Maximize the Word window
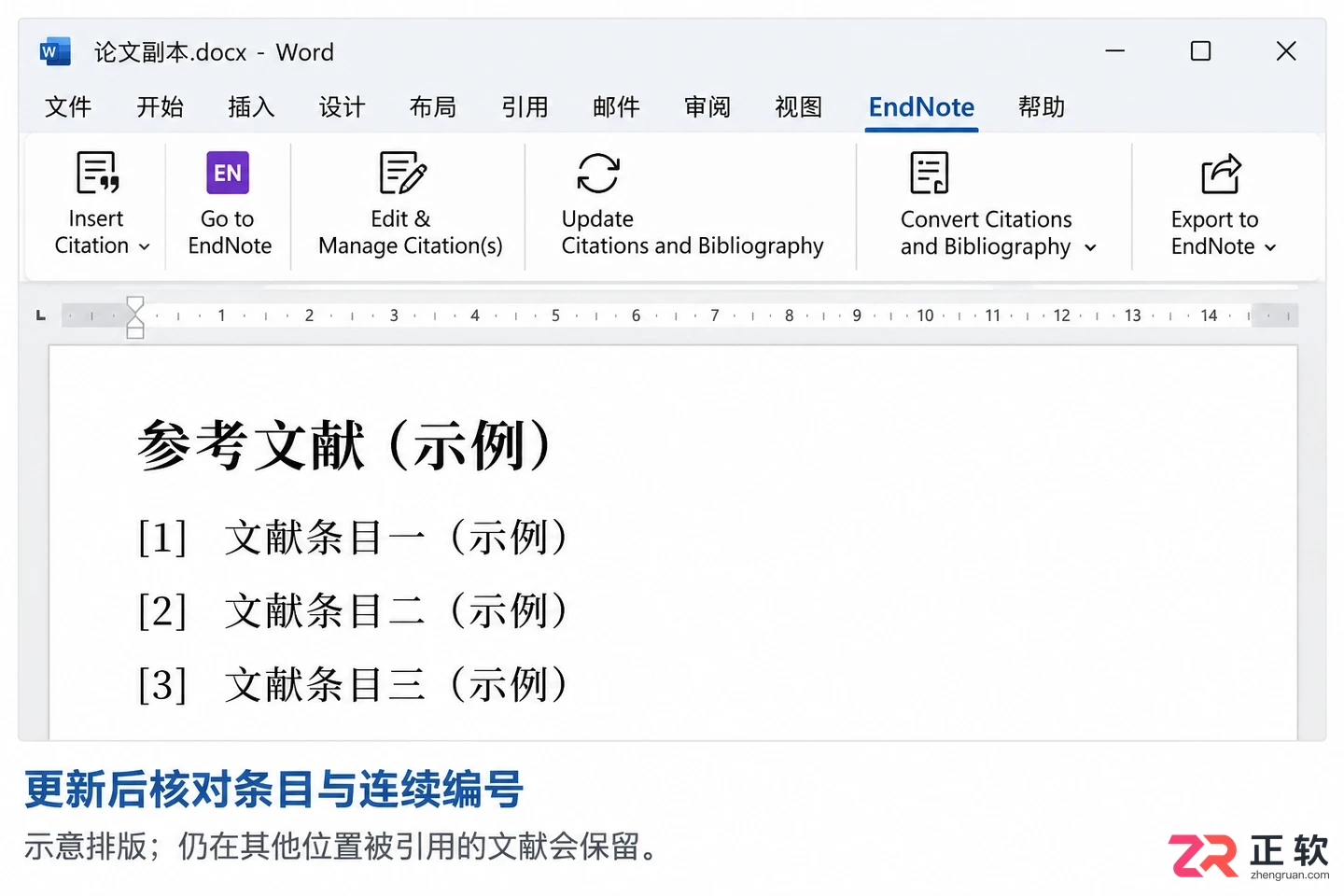1344x896 pixels. 1201,51
